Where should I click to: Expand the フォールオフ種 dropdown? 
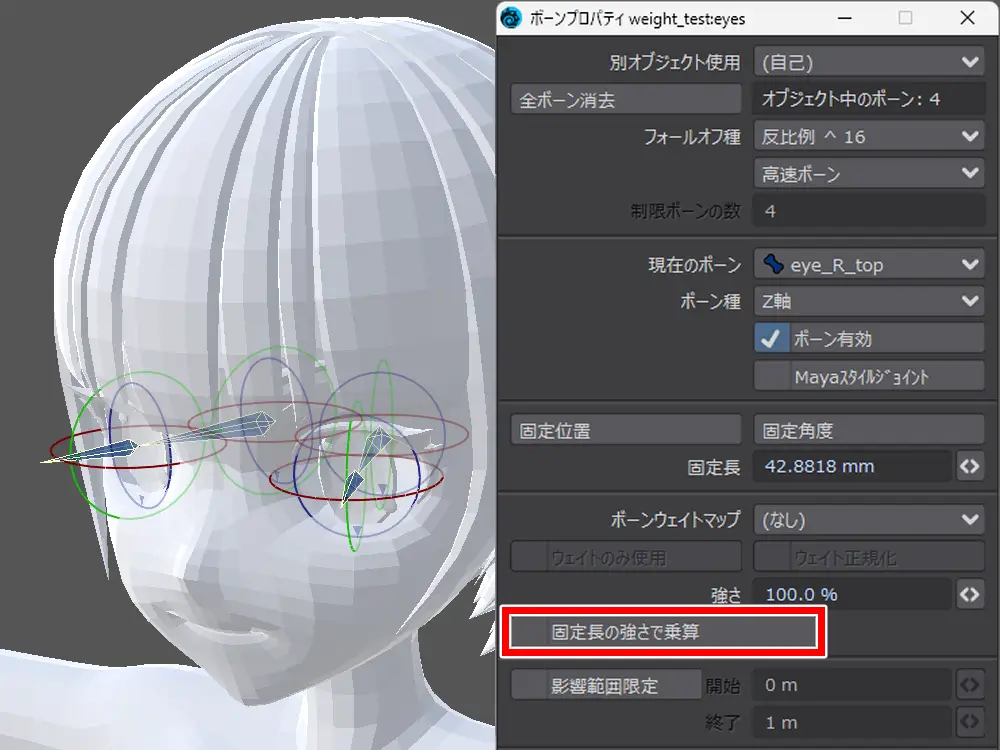[868, 137]
